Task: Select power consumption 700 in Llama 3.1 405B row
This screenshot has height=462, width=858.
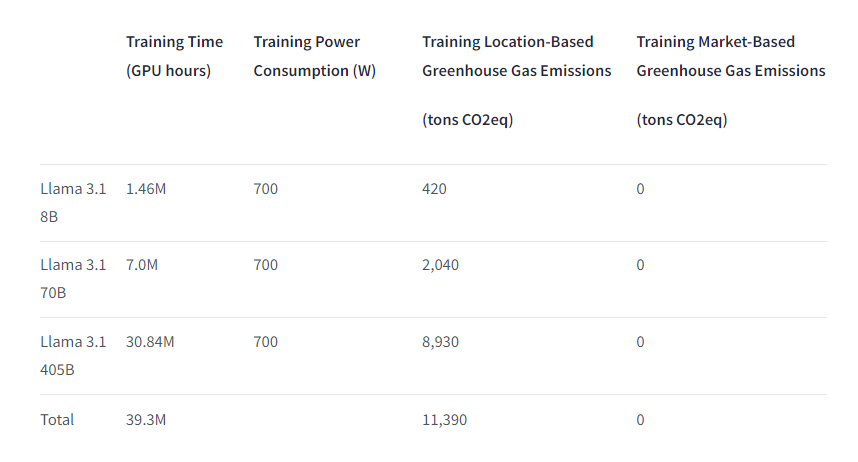Action: coord(266,342)
